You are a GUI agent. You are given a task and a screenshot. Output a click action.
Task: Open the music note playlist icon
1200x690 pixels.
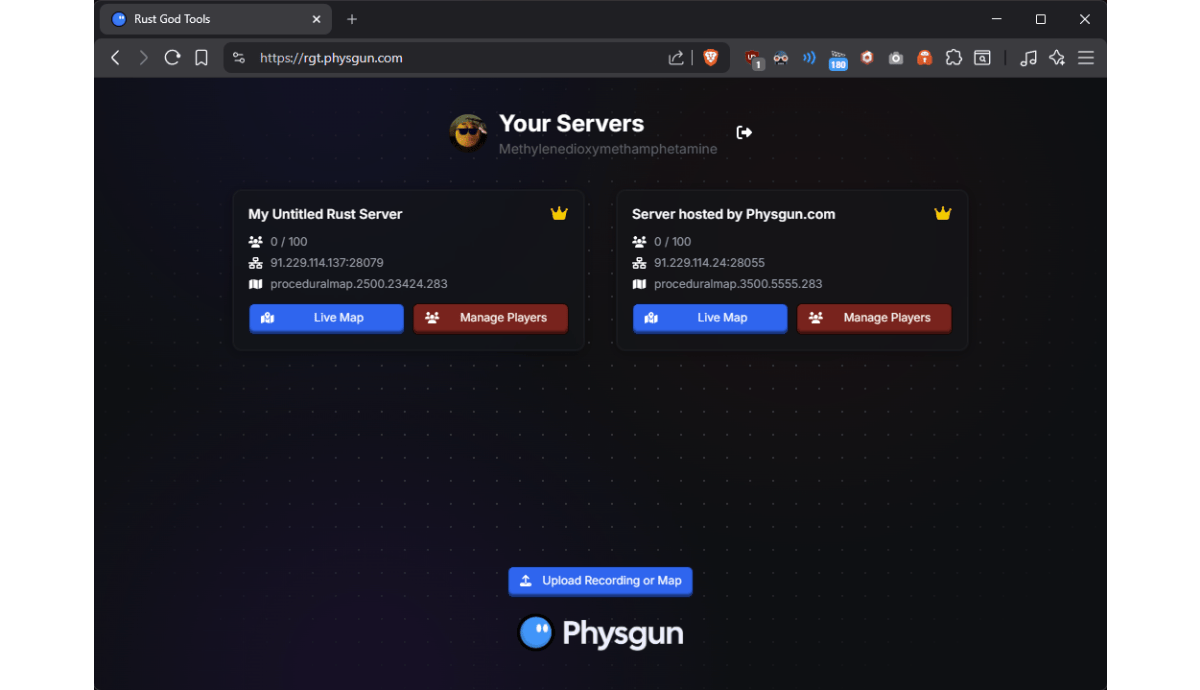[x=1028, y=58]
